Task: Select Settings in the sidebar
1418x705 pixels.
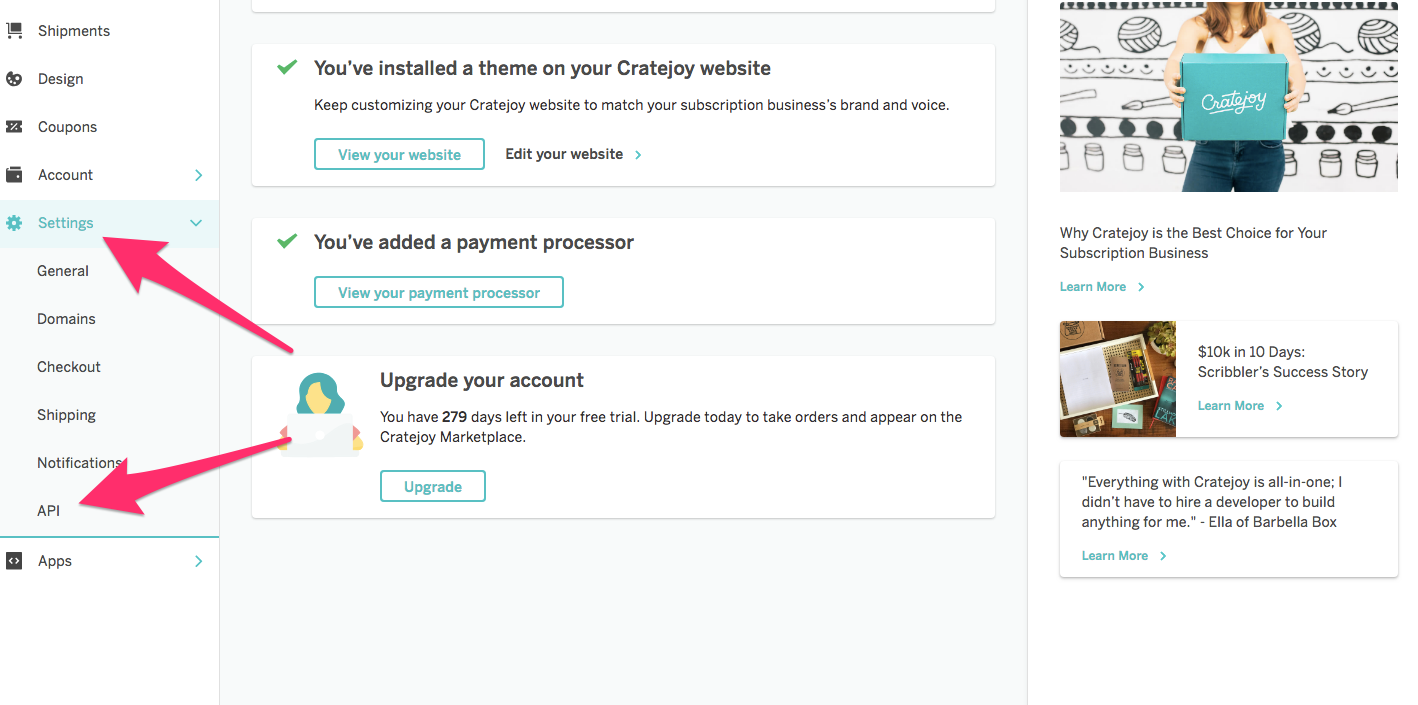Action: [x=66, y=223]
